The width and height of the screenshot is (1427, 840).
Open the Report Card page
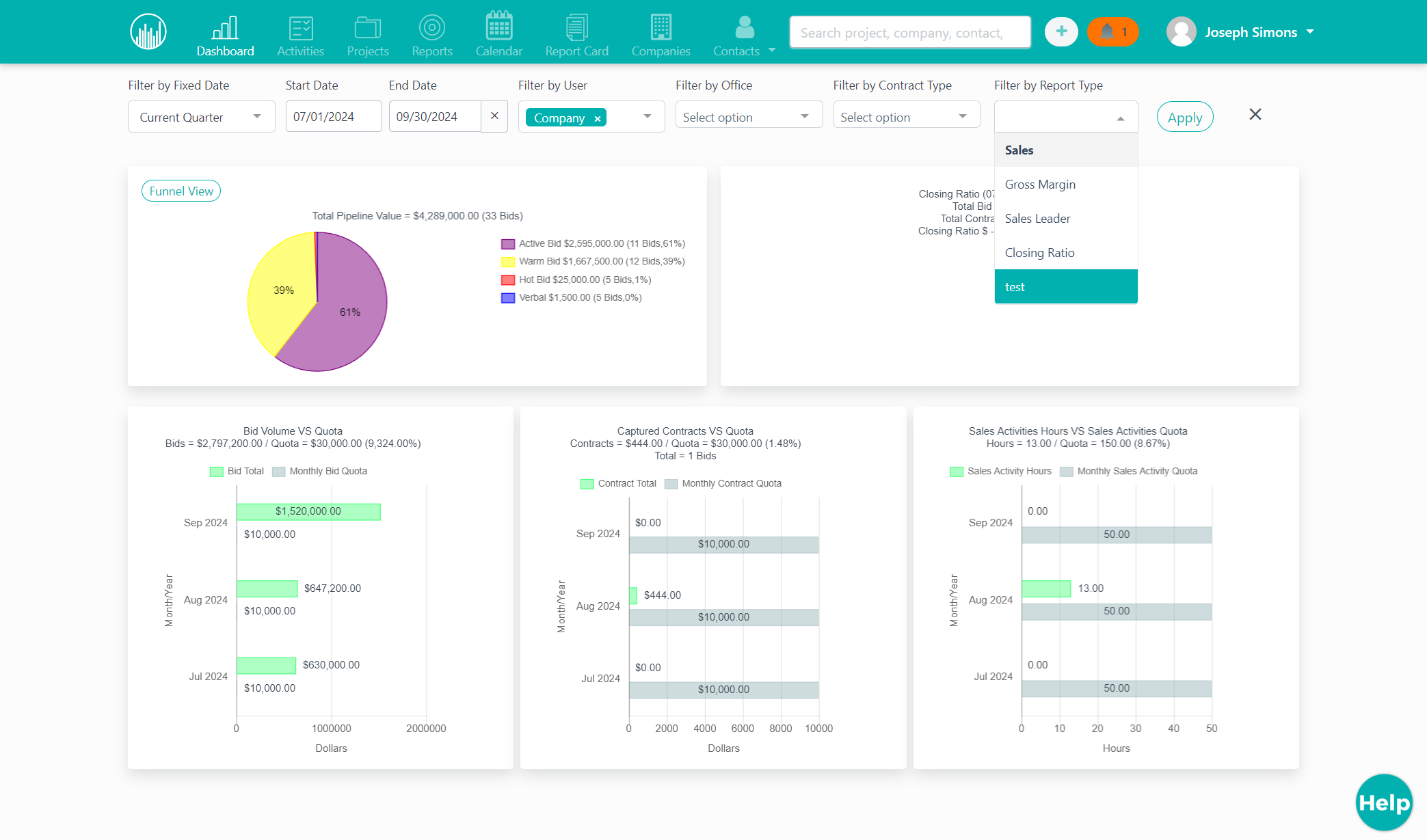576,36
